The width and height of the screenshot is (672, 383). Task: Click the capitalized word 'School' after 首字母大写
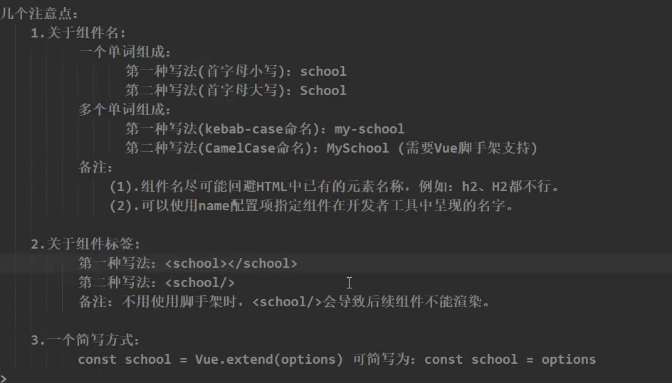pyautogui.click(x=323, y=90)
